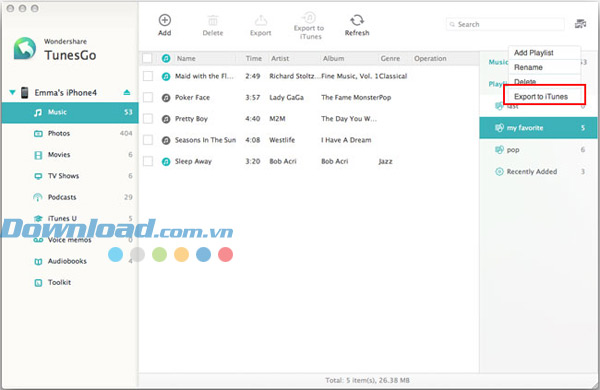Choose Add Playlist from the context menu
This screenshot has height=390, width=600.
(545, 53)
